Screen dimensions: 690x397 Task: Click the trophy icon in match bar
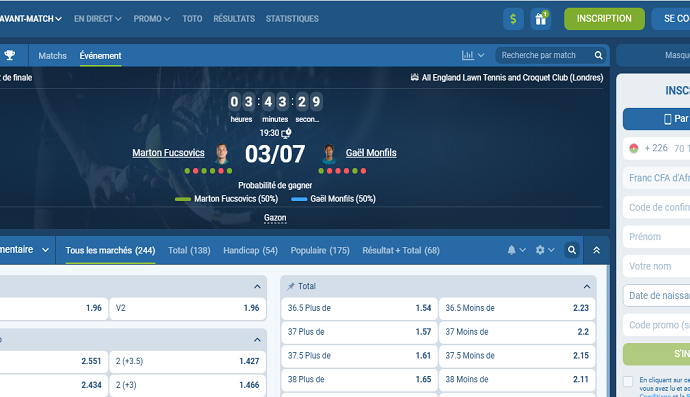(10, 55)
